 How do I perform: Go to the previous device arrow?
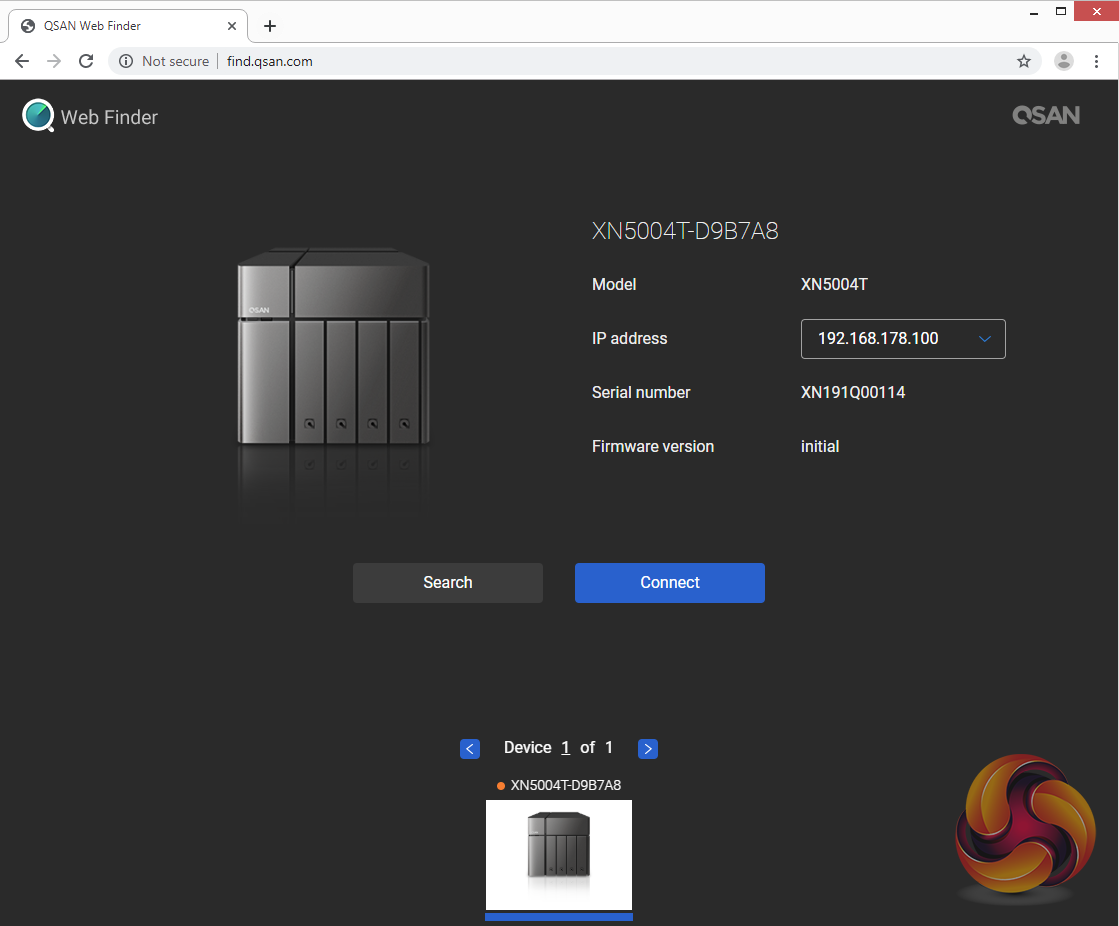[470, 748]
